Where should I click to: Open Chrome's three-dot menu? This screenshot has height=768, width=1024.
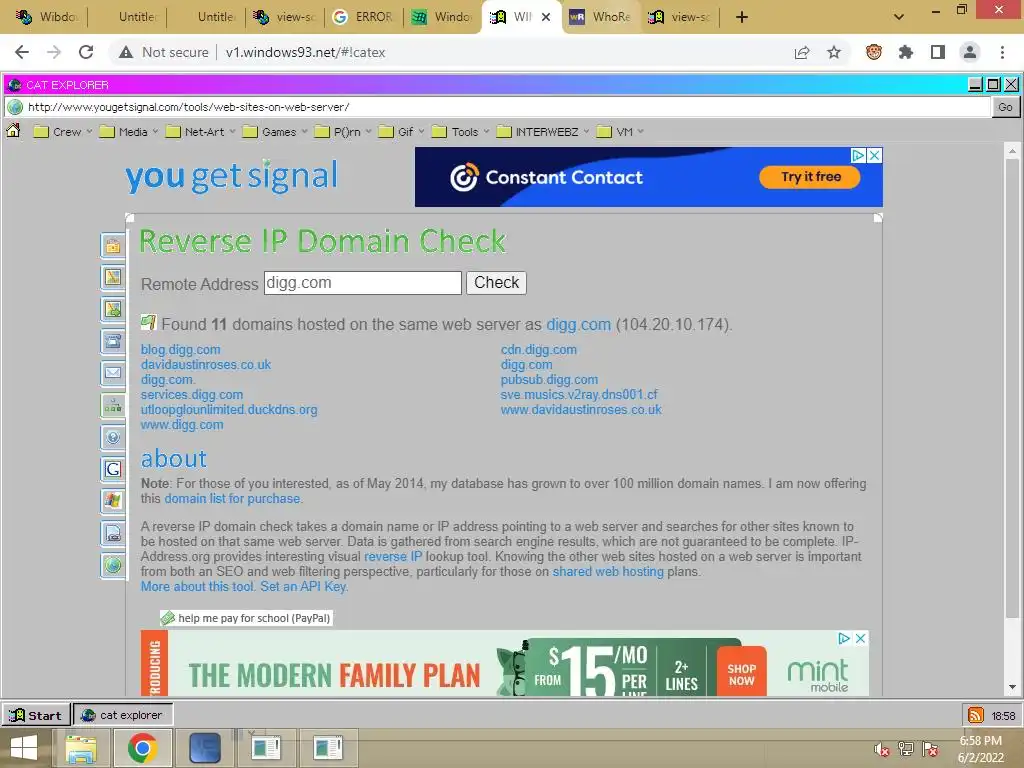pos(1002,52)
